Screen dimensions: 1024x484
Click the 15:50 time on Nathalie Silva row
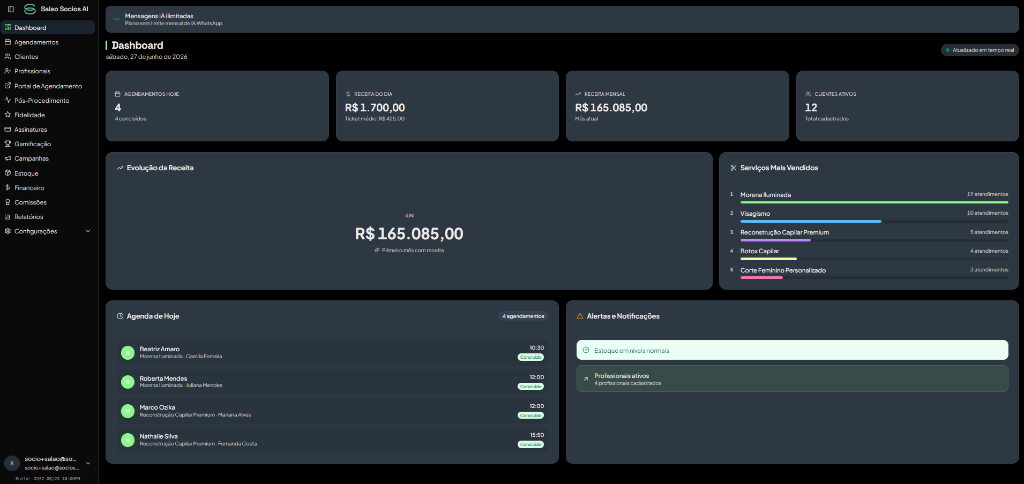pos(537,435)
